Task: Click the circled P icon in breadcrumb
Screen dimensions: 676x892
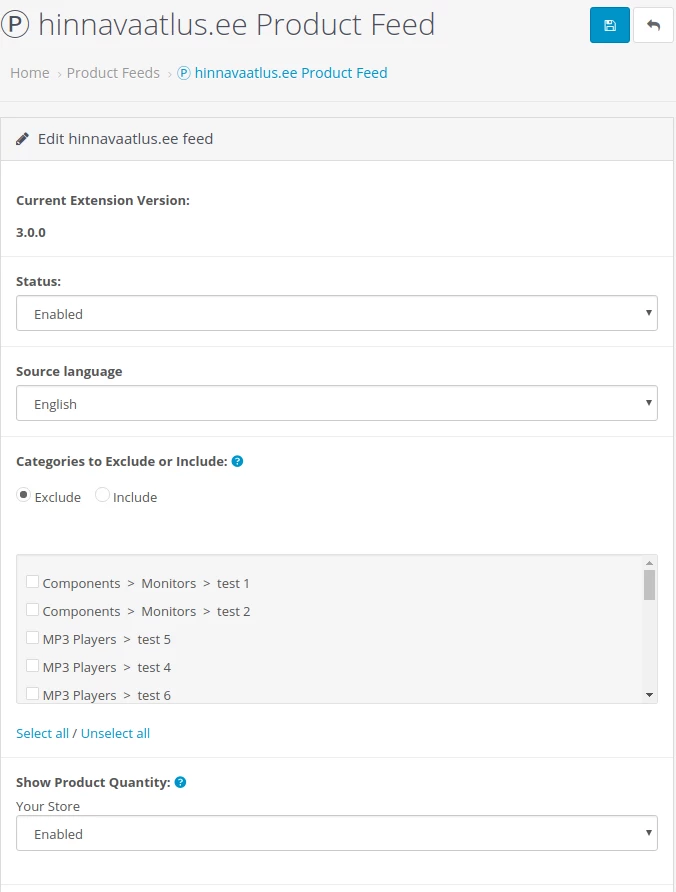Action: tap(184, 73)
